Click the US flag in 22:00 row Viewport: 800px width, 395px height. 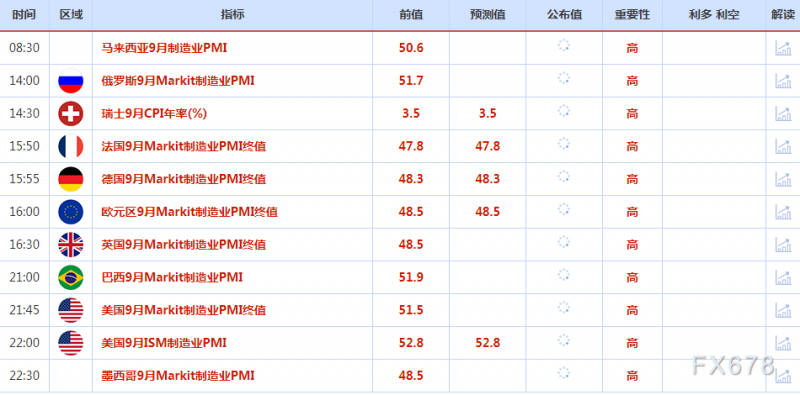70,342
